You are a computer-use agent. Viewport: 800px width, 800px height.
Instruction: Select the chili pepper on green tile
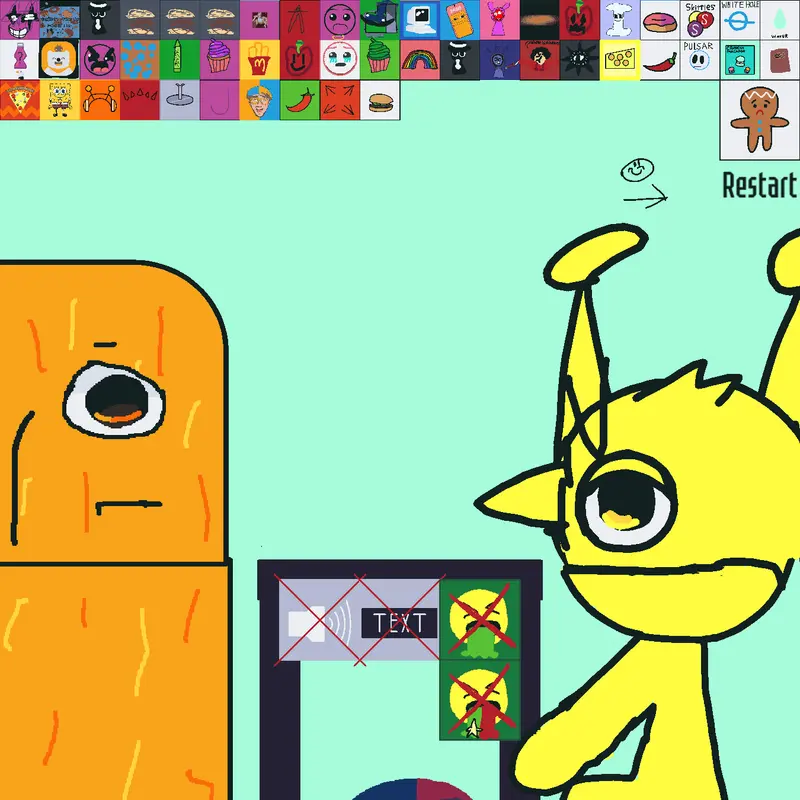coord(299,100)
